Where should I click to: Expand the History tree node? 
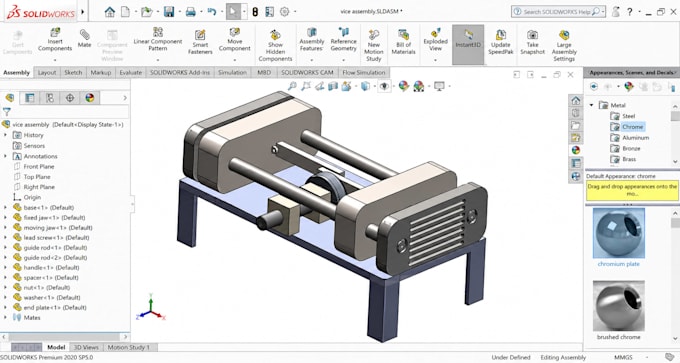(x=5, y=135)
